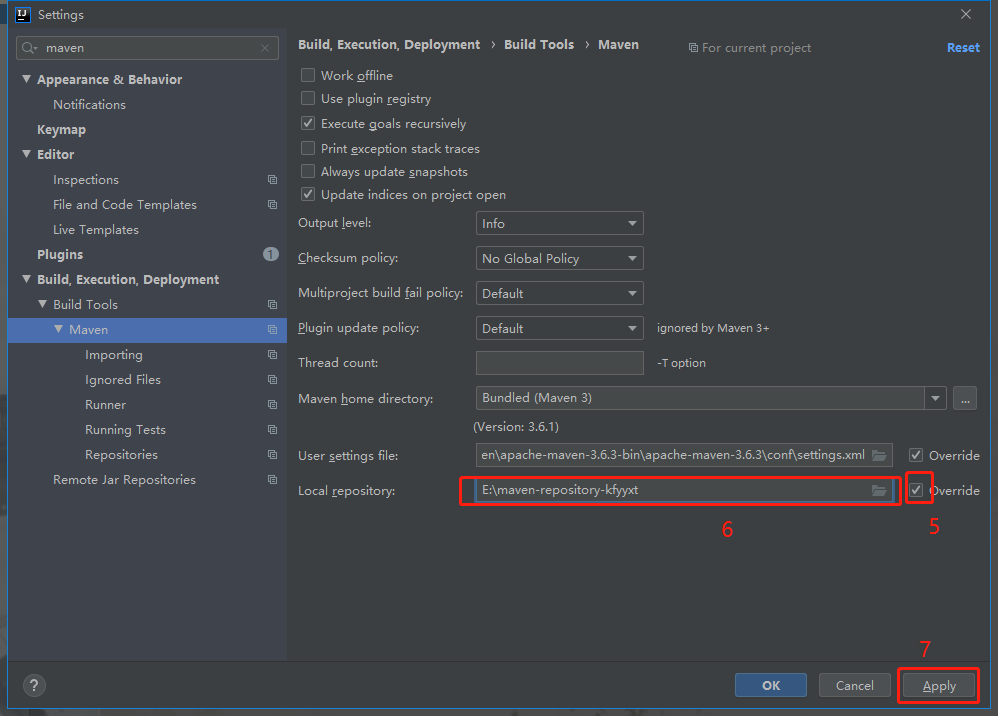This screenshot has height=716, width=998.
Task: Click project-level icon beside File and Code Templates
Action: [272, 205]
